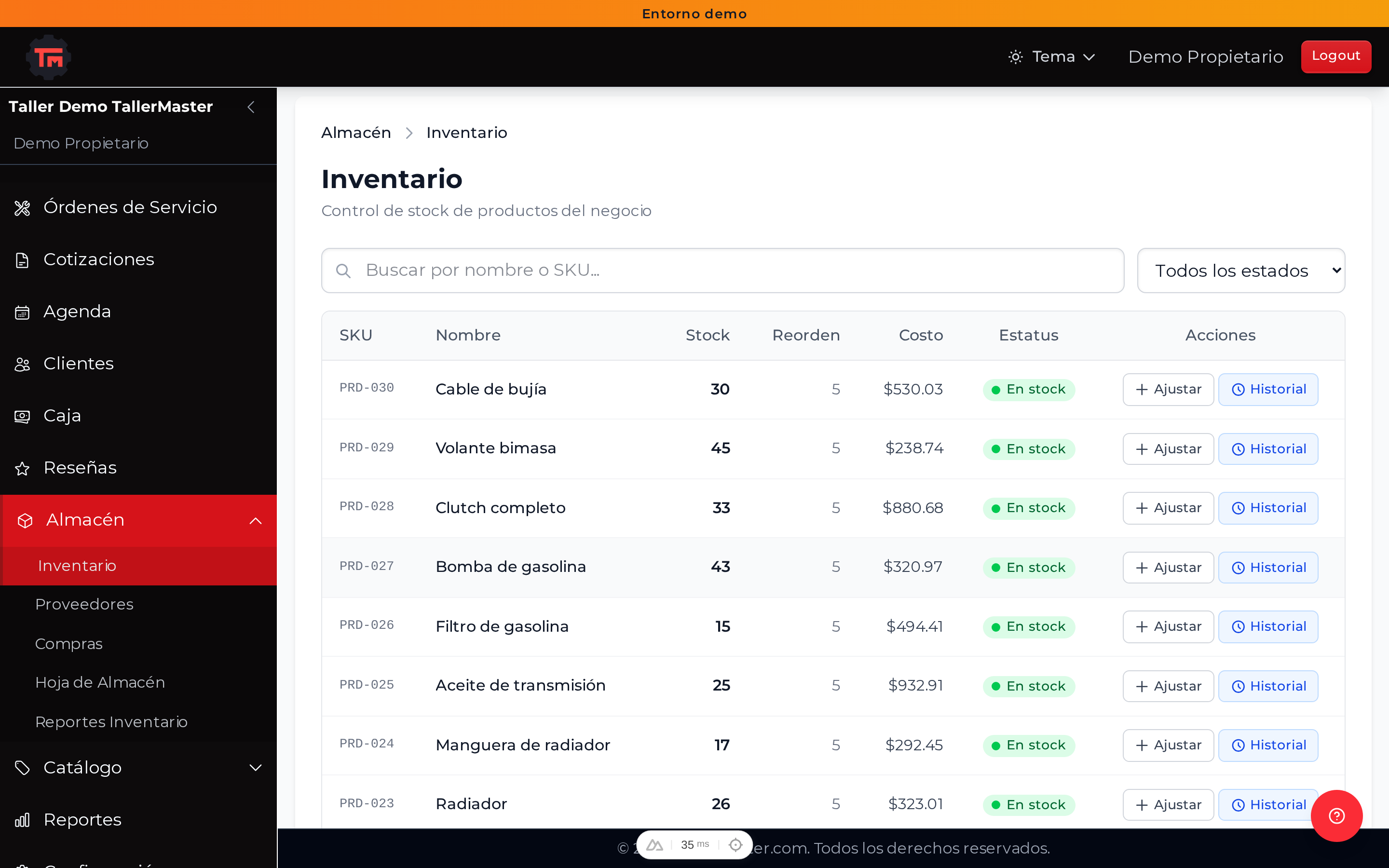The image size is (1389, 868).
Task: Focus the Buscar por nombre o SKU field
Action: pos(722,271)
